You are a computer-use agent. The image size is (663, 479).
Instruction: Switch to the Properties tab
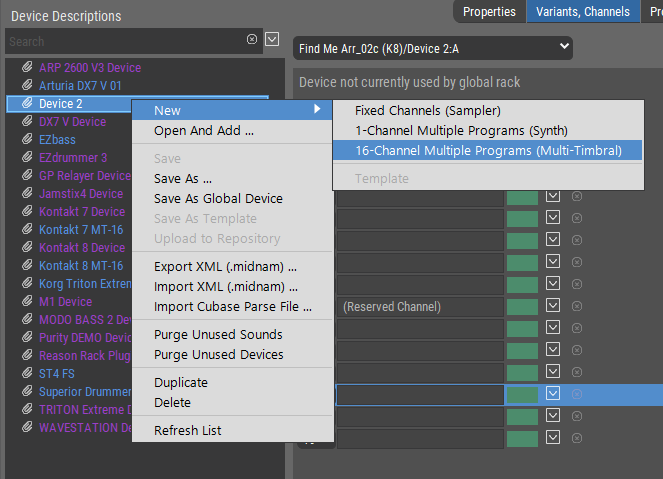(489, 12)
